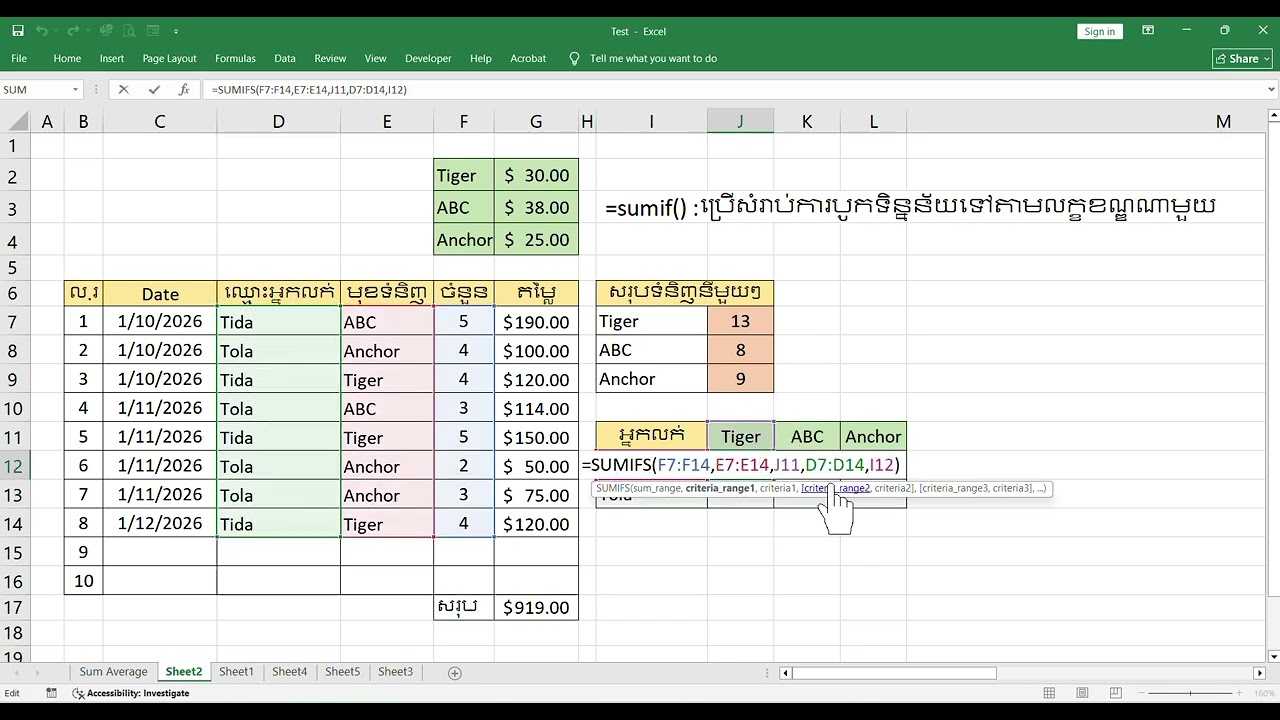The width and height of the screenshot is (1280, 720).
Task: Add a new sheet with plus icon
Action: click(455, 673)
